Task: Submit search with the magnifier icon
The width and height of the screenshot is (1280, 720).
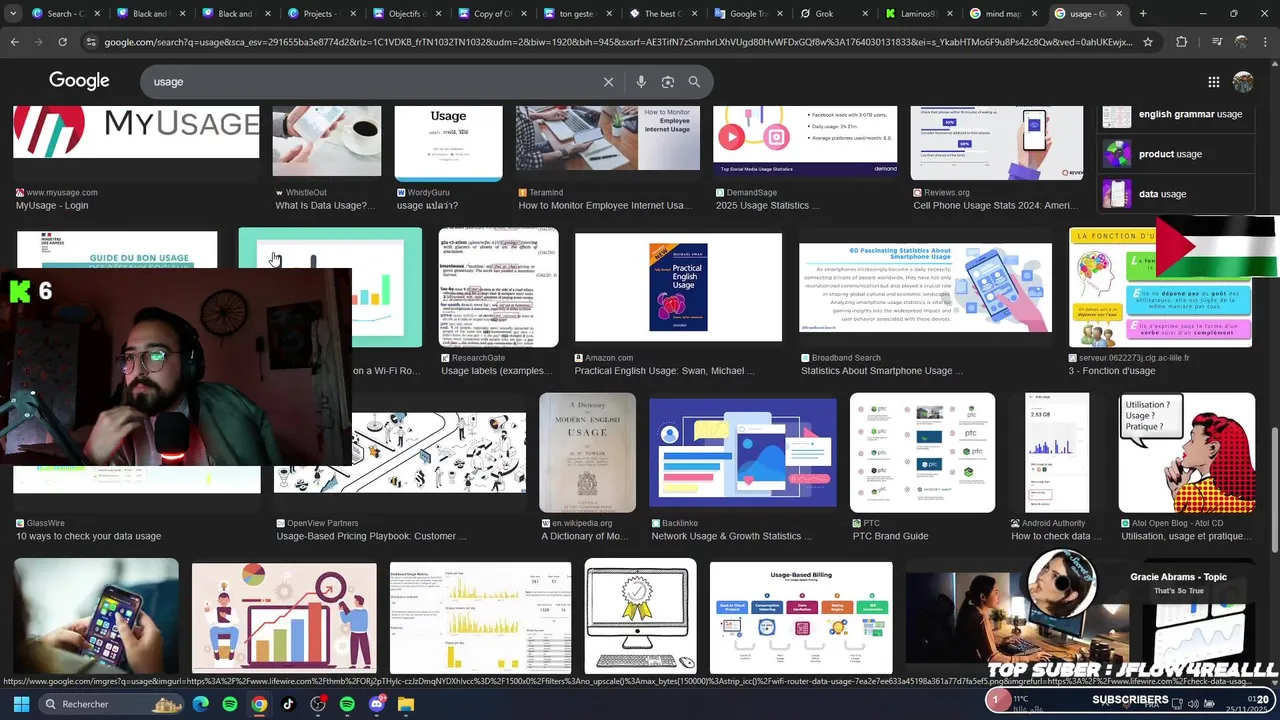Action: tap(694, 82)
